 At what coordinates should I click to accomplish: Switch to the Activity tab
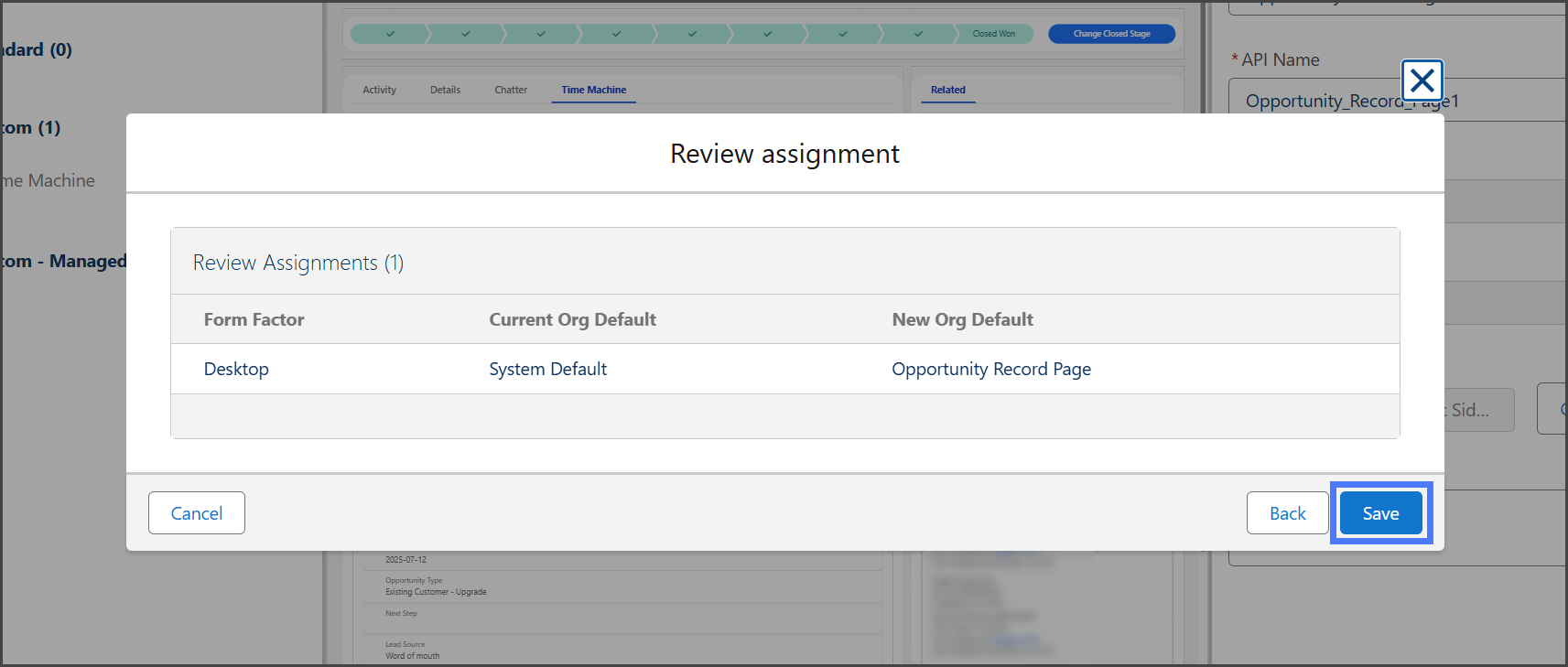click(x=379, y=90)
